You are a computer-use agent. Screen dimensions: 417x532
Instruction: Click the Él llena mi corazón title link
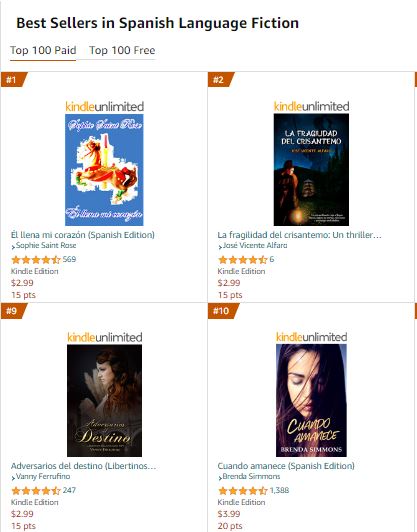[x=83, y=235]
